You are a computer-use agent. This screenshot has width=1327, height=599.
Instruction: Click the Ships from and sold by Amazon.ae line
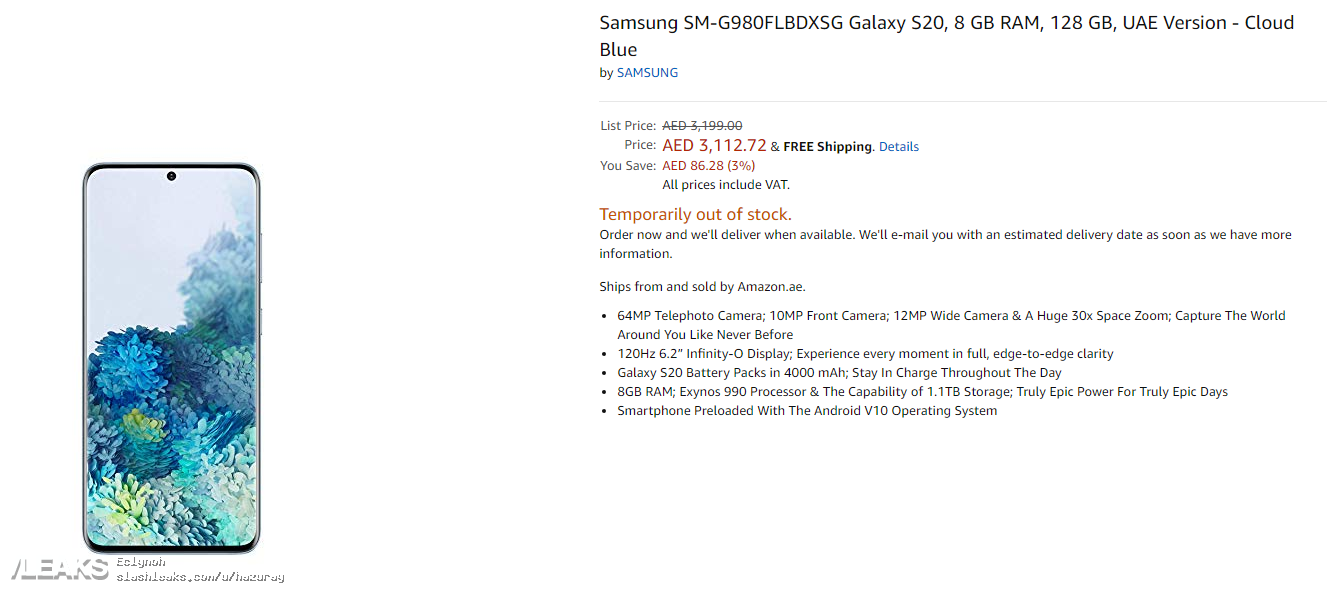click(x=702, y=287)
